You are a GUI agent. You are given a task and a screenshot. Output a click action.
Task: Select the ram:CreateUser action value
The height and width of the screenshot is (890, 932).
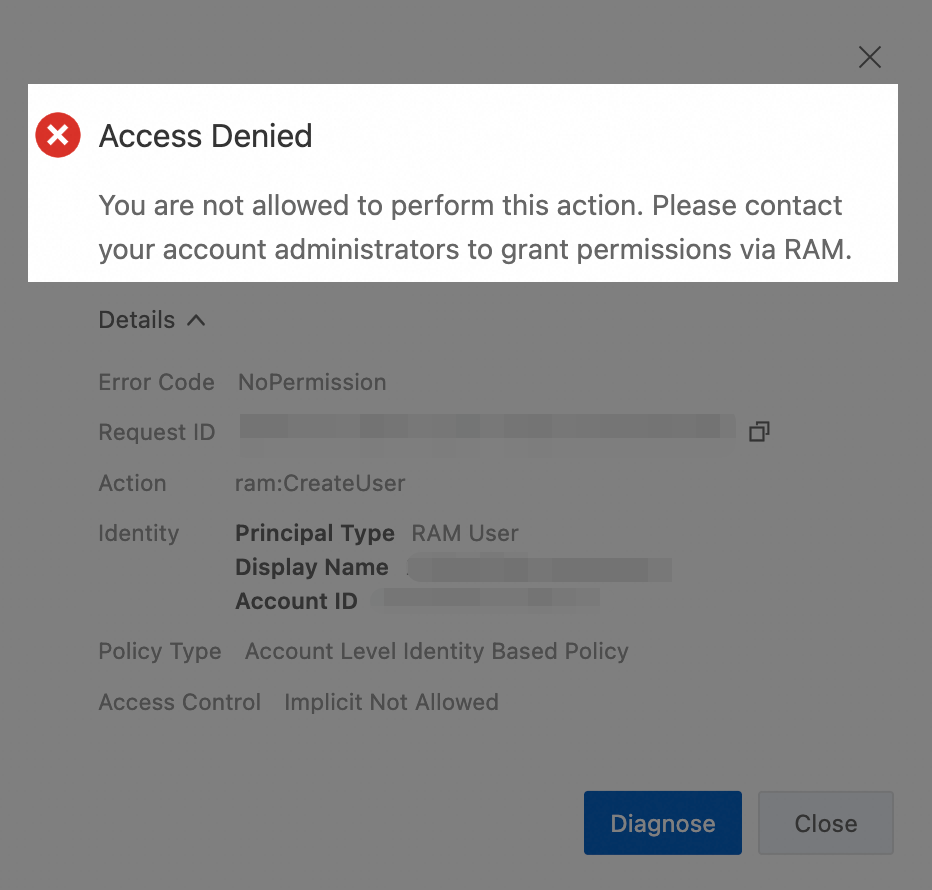(320, 483)
